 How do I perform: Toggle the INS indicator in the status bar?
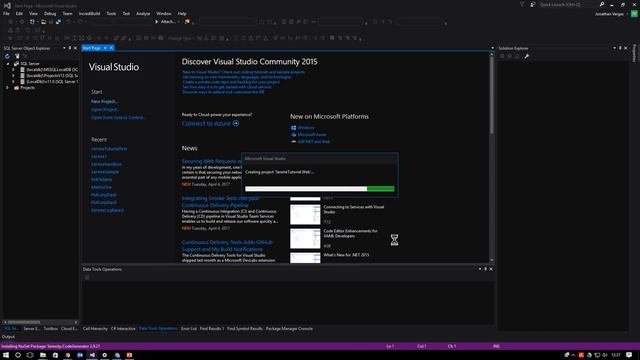click(x=496, y=346)
